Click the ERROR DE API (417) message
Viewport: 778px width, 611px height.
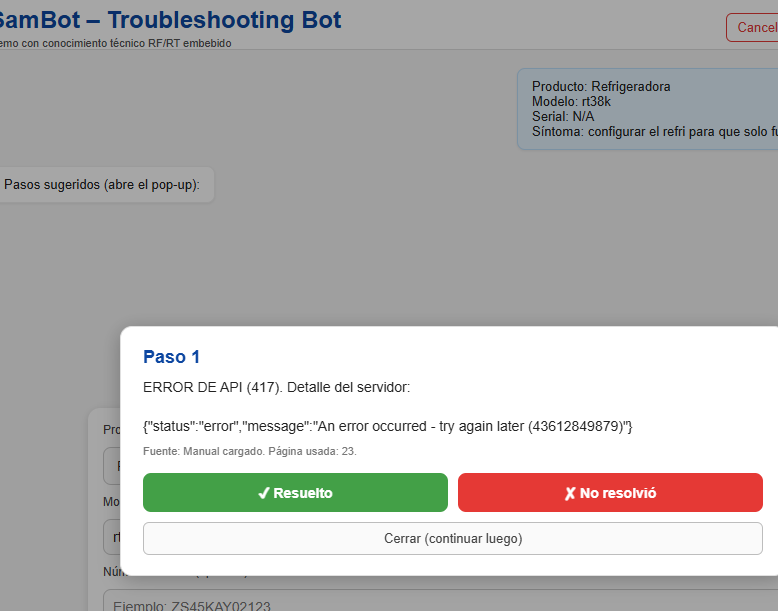[x=276, y=387]
